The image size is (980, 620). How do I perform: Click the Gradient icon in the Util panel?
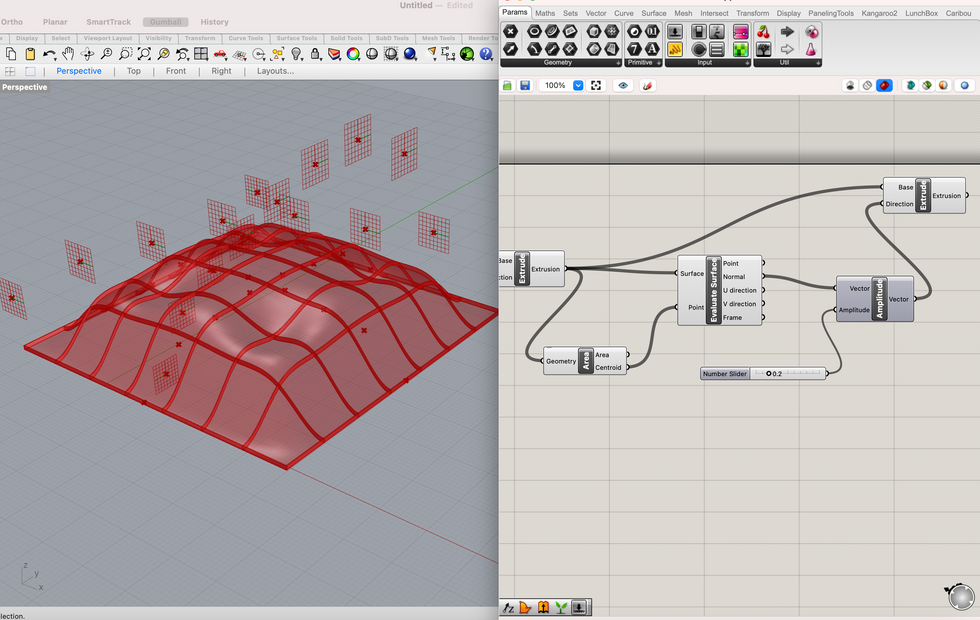812,30
